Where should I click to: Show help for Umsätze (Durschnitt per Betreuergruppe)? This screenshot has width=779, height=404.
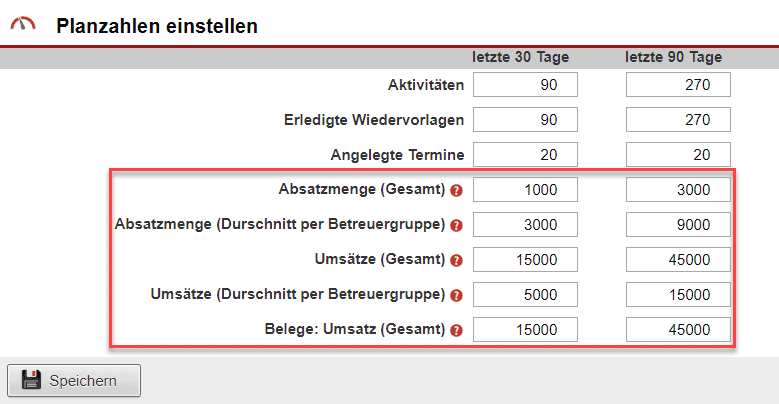coord(457,295)
